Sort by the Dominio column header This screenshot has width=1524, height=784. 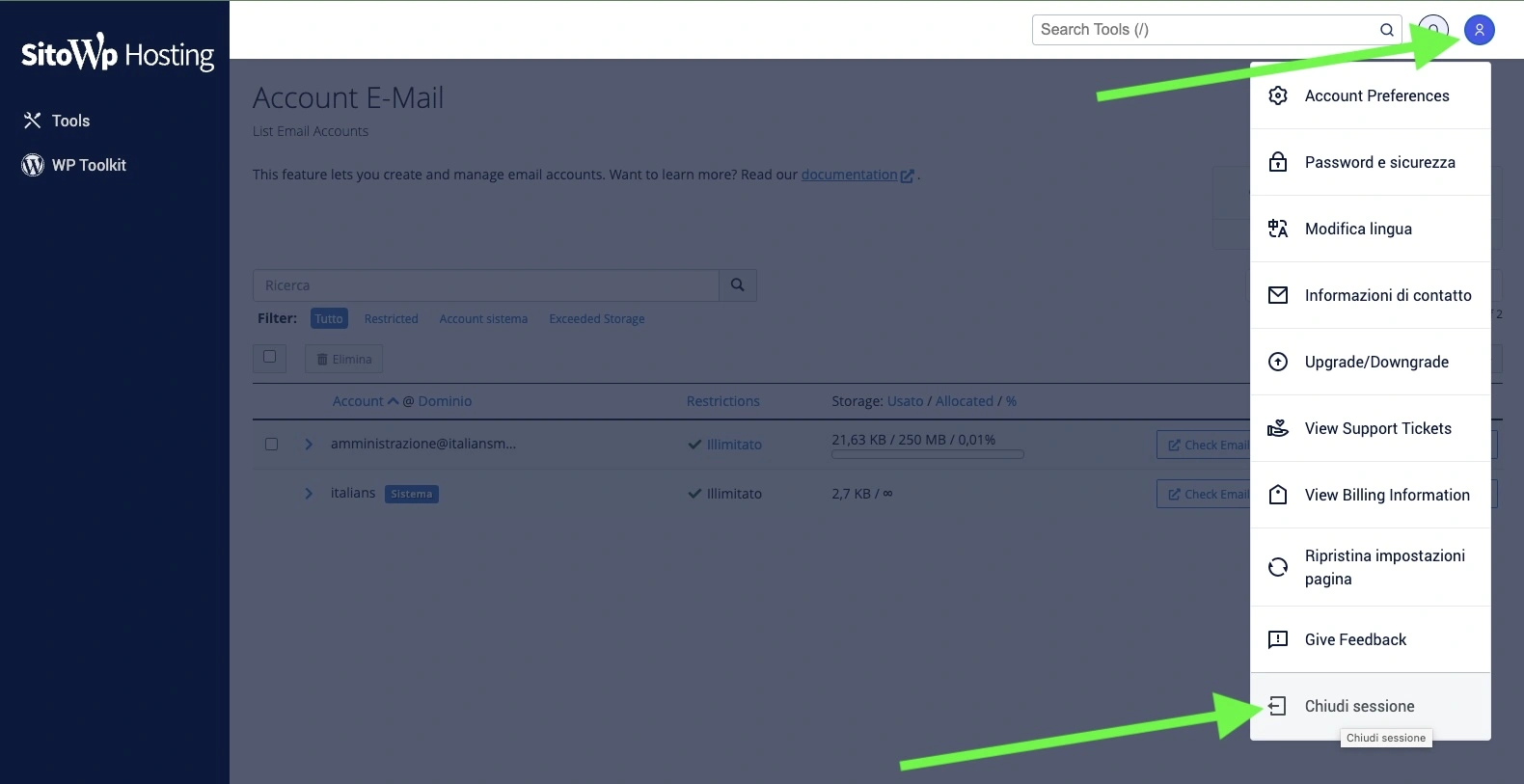coord(445,401)
